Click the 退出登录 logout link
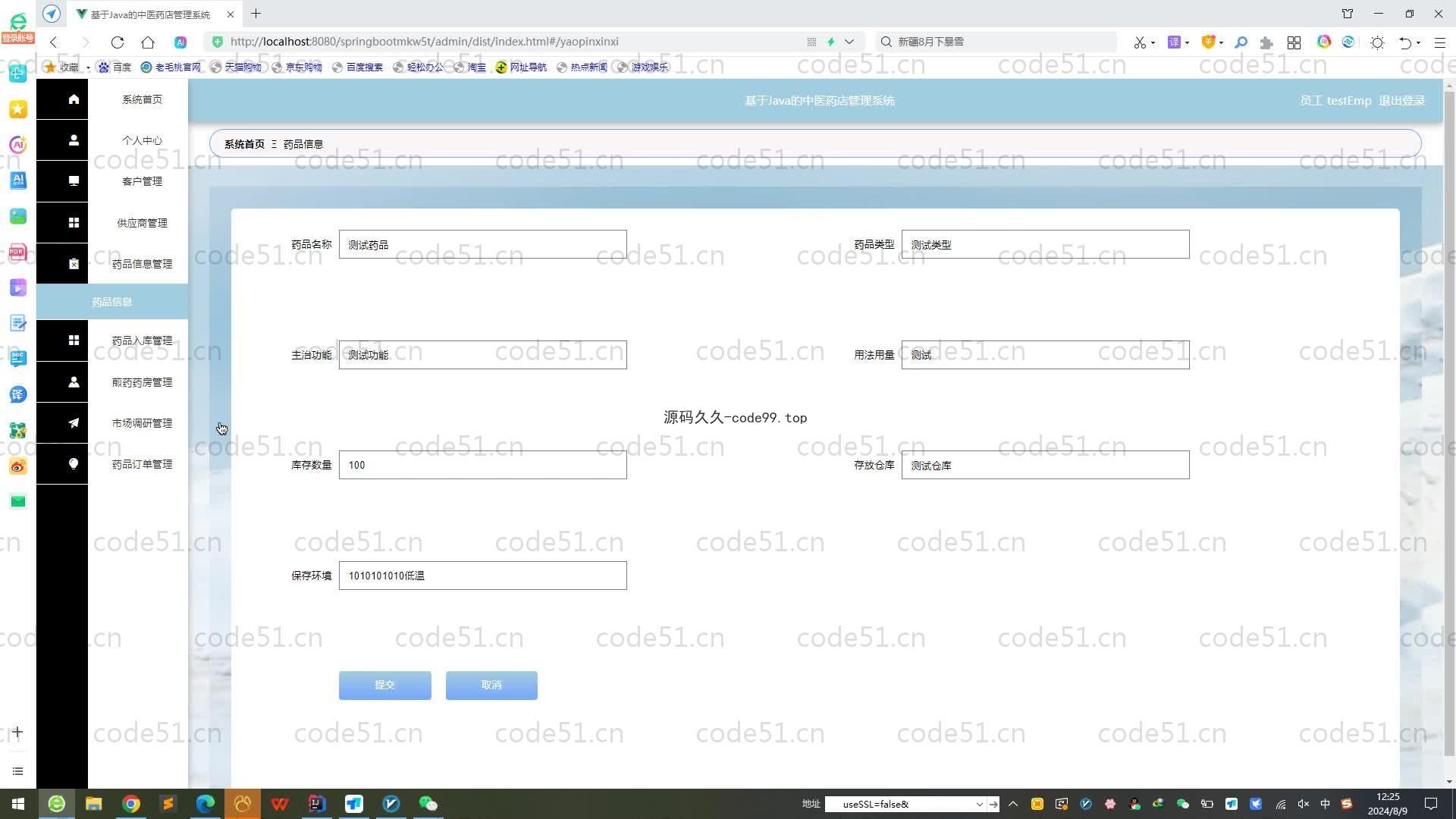This screenshot has width=1456, height=819. (x=1401, y=101)
